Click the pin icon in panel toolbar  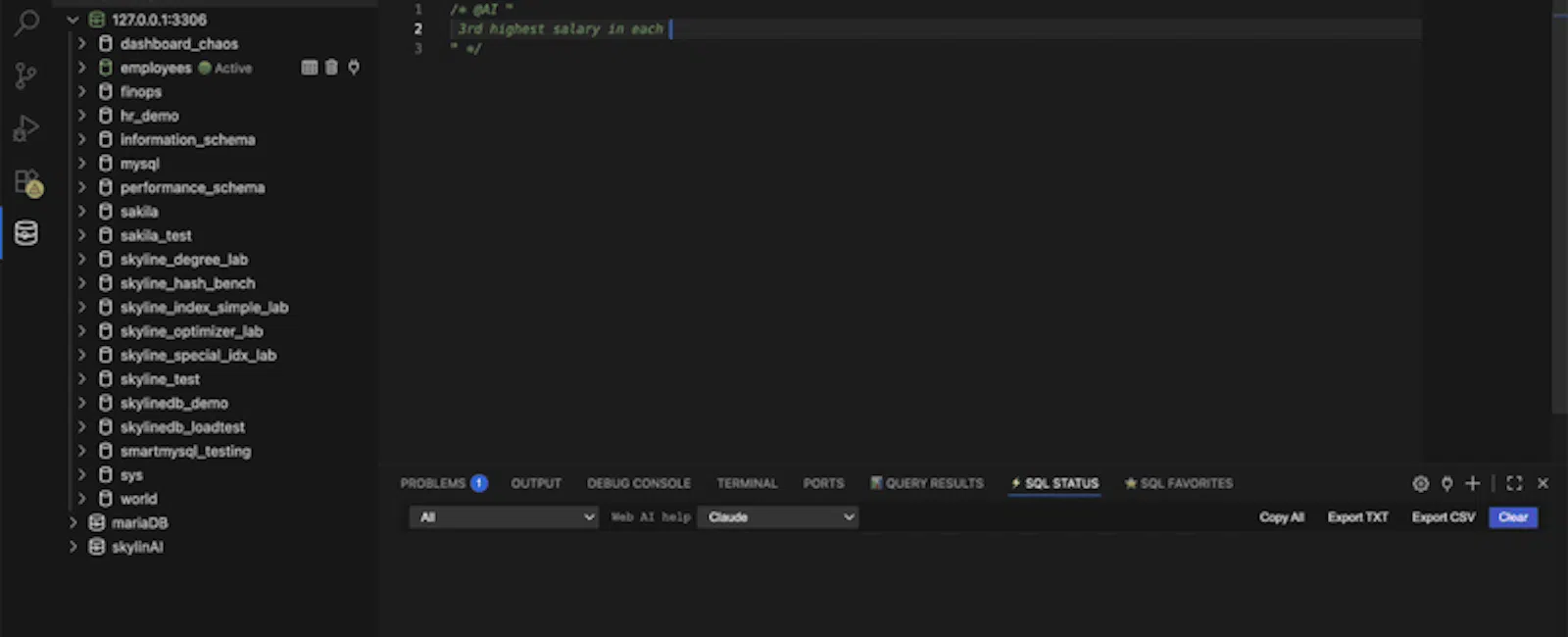tap(1446, 483)
